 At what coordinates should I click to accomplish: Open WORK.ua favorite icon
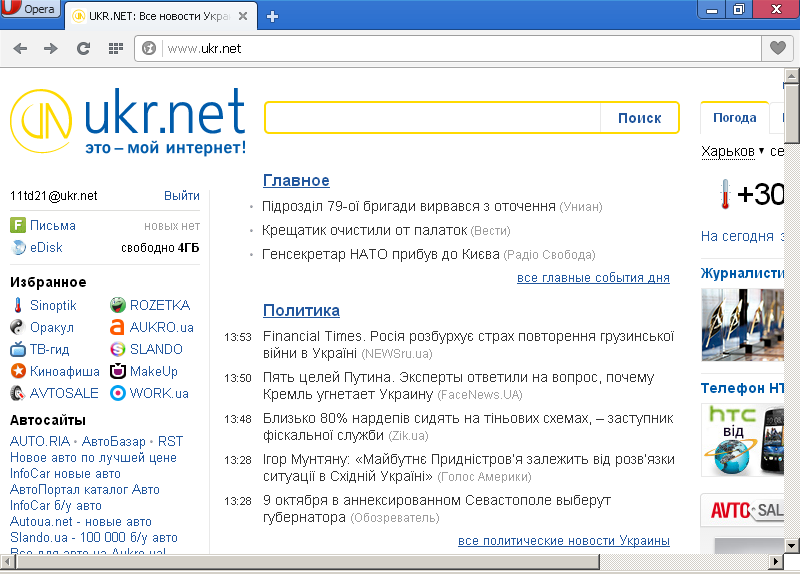tap(117, 393)
